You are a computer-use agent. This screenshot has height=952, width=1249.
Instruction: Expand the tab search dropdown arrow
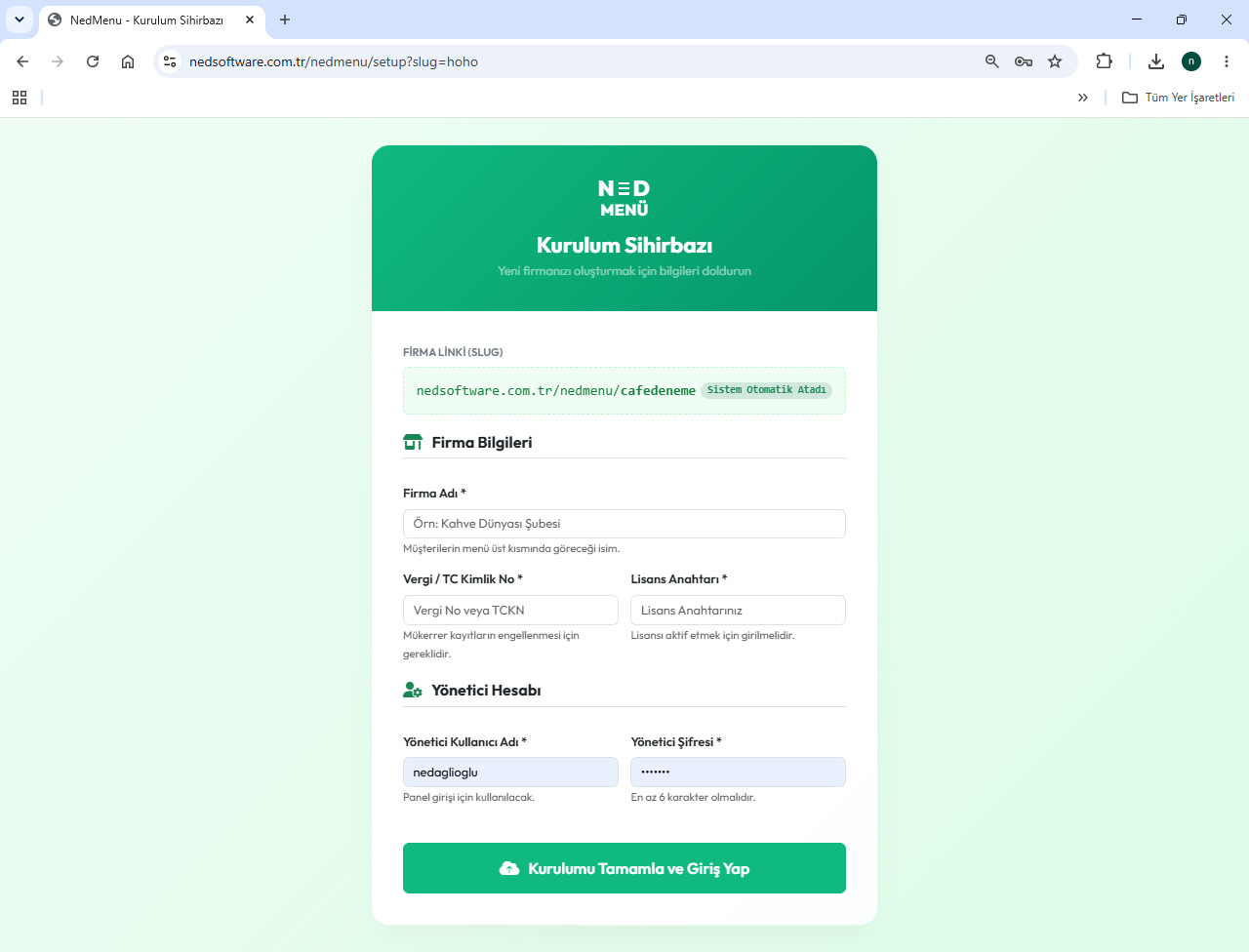(x=20, y=20)
